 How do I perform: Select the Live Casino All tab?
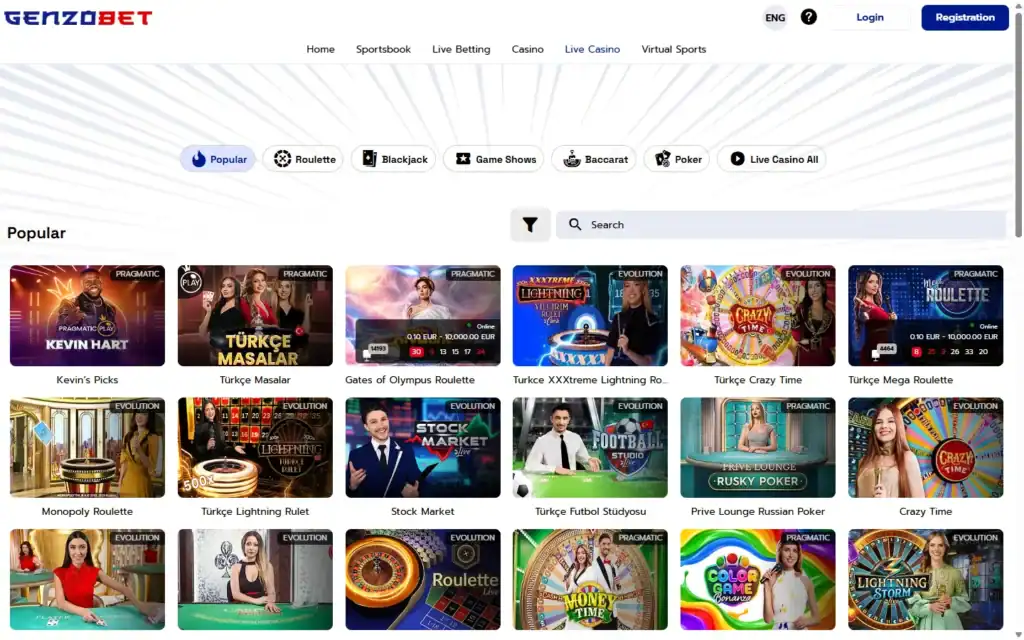pos(772,159)
